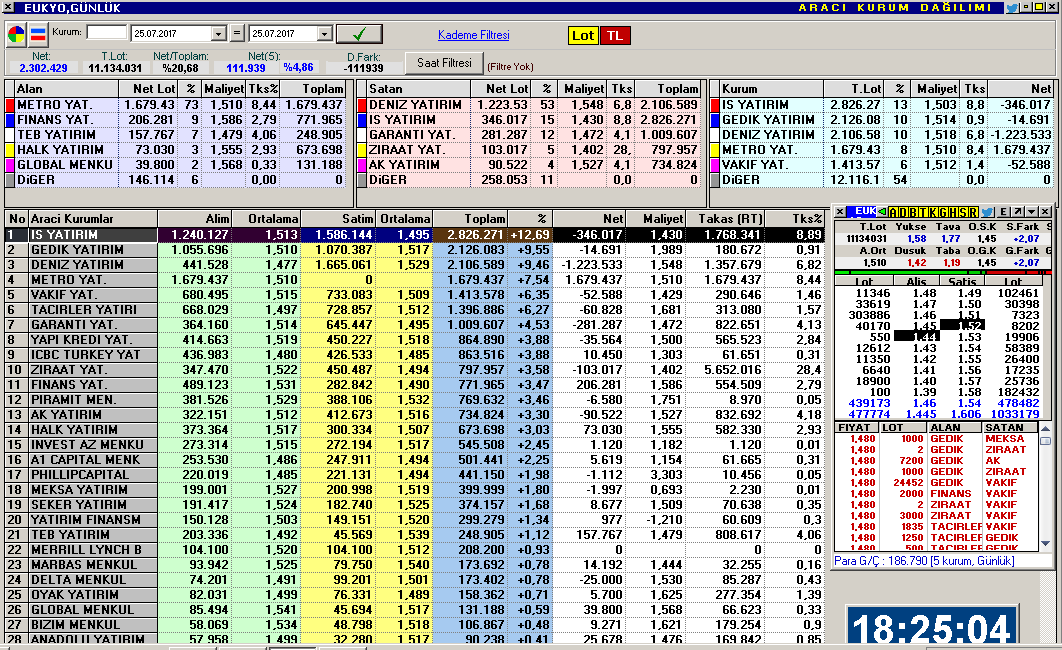
Task: Select the yellow S letter button
Action: click(x=964, y=212)
